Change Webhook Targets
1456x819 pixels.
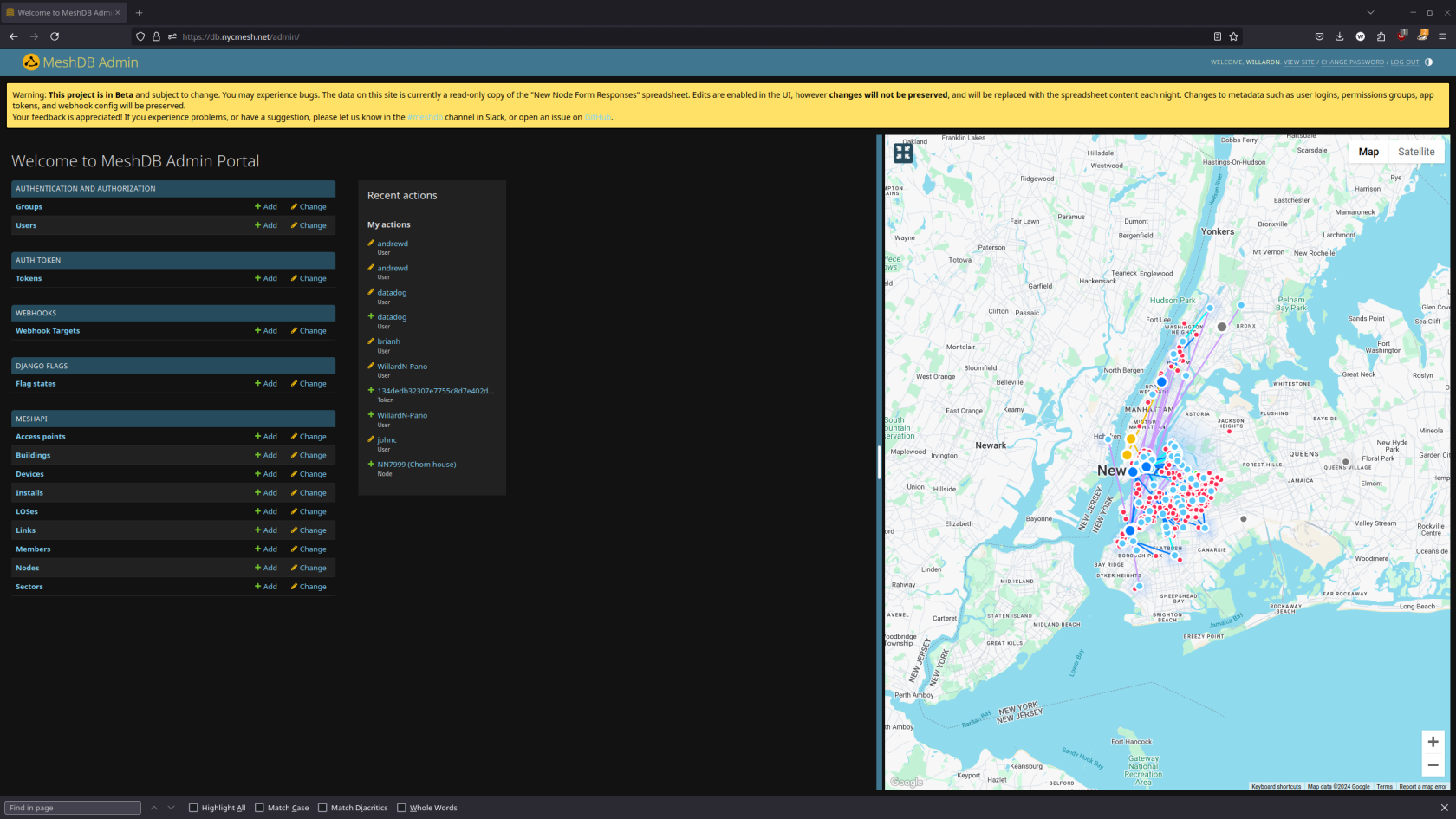click(309, 331)
